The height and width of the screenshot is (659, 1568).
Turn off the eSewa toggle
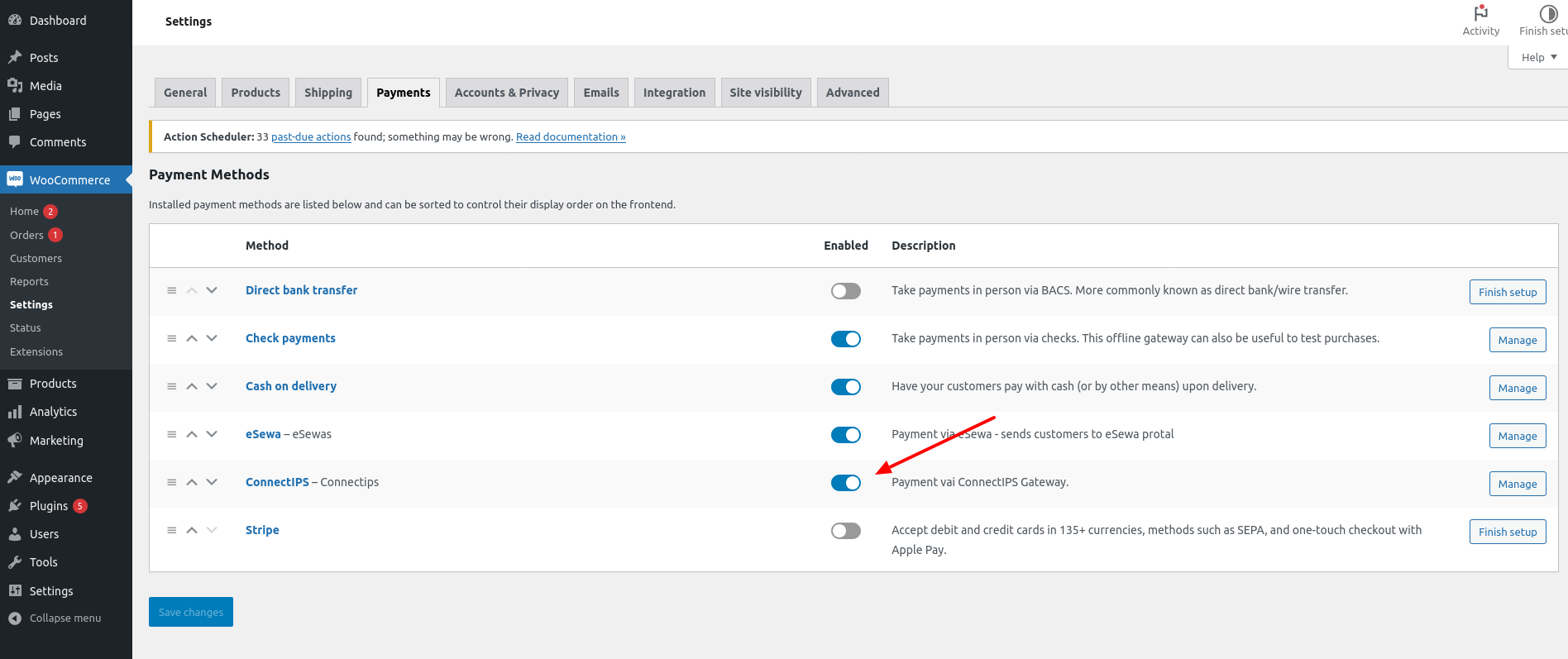[x=846, y=435]
